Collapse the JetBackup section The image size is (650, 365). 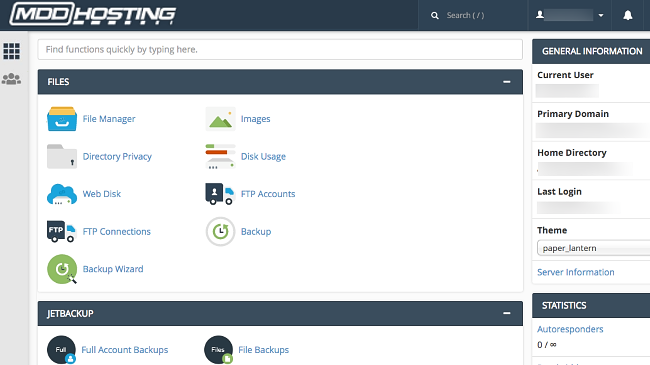(x=507, y=313)
